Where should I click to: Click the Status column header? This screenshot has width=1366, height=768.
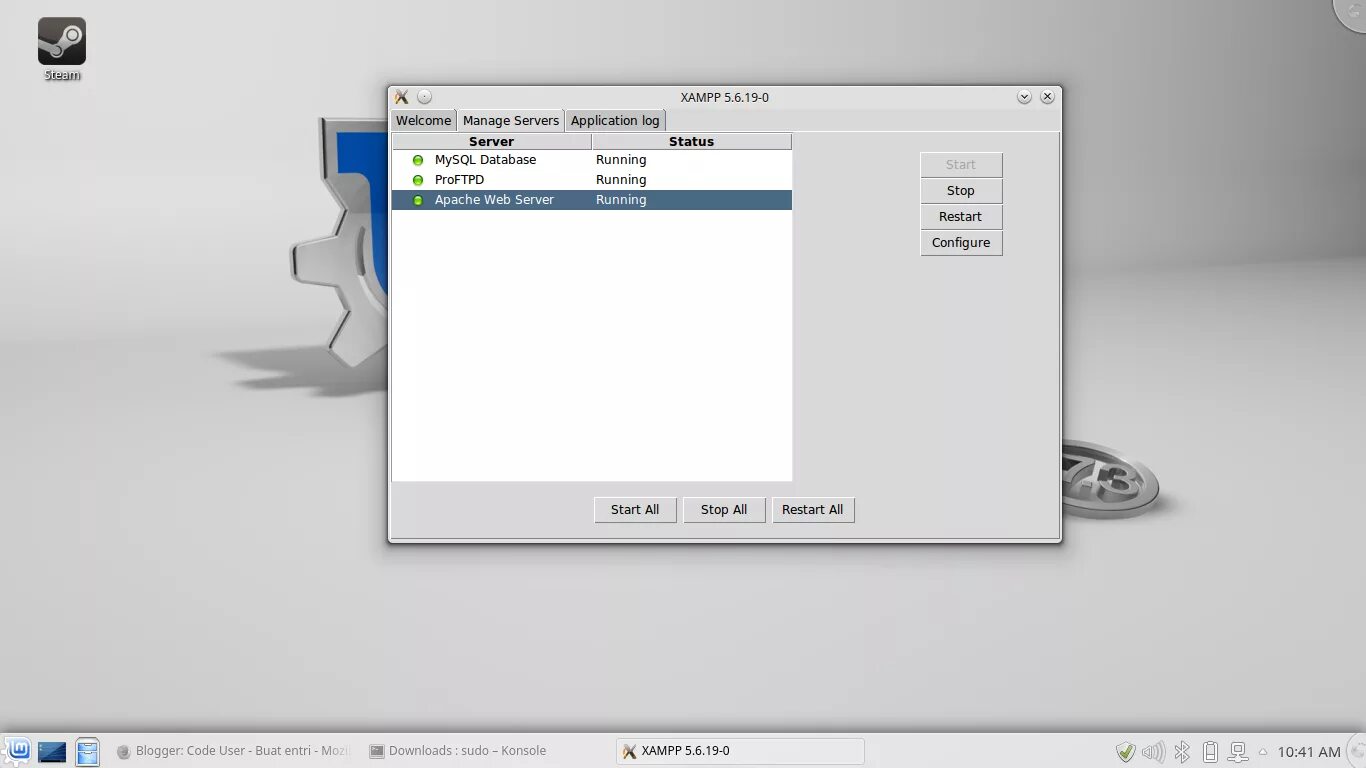[691, 142]
